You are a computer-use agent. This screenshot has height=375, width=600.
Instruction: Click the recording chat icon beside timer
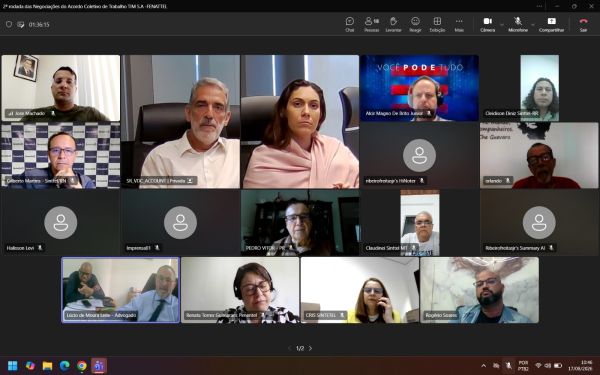(x=21, y=24)
